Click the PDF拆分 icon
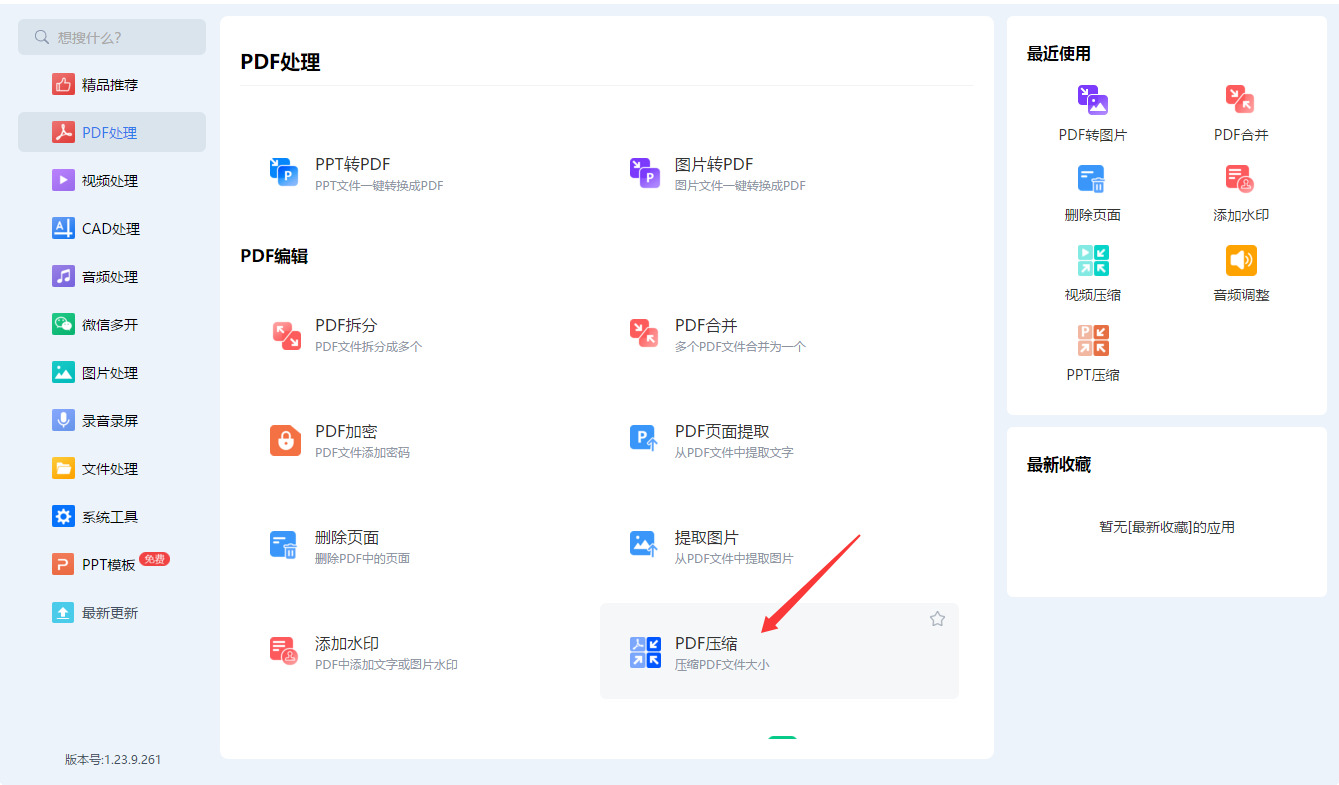Viewport: 1339px width, 785px height. 286,335
